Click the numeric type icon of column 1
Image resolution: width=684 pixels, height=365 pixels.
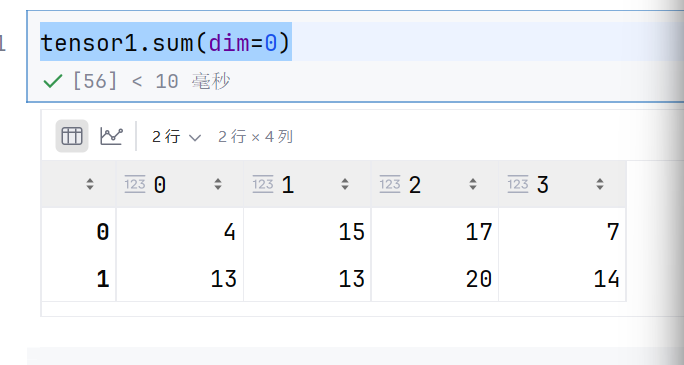pyautogui.click(x=263, y=184)
